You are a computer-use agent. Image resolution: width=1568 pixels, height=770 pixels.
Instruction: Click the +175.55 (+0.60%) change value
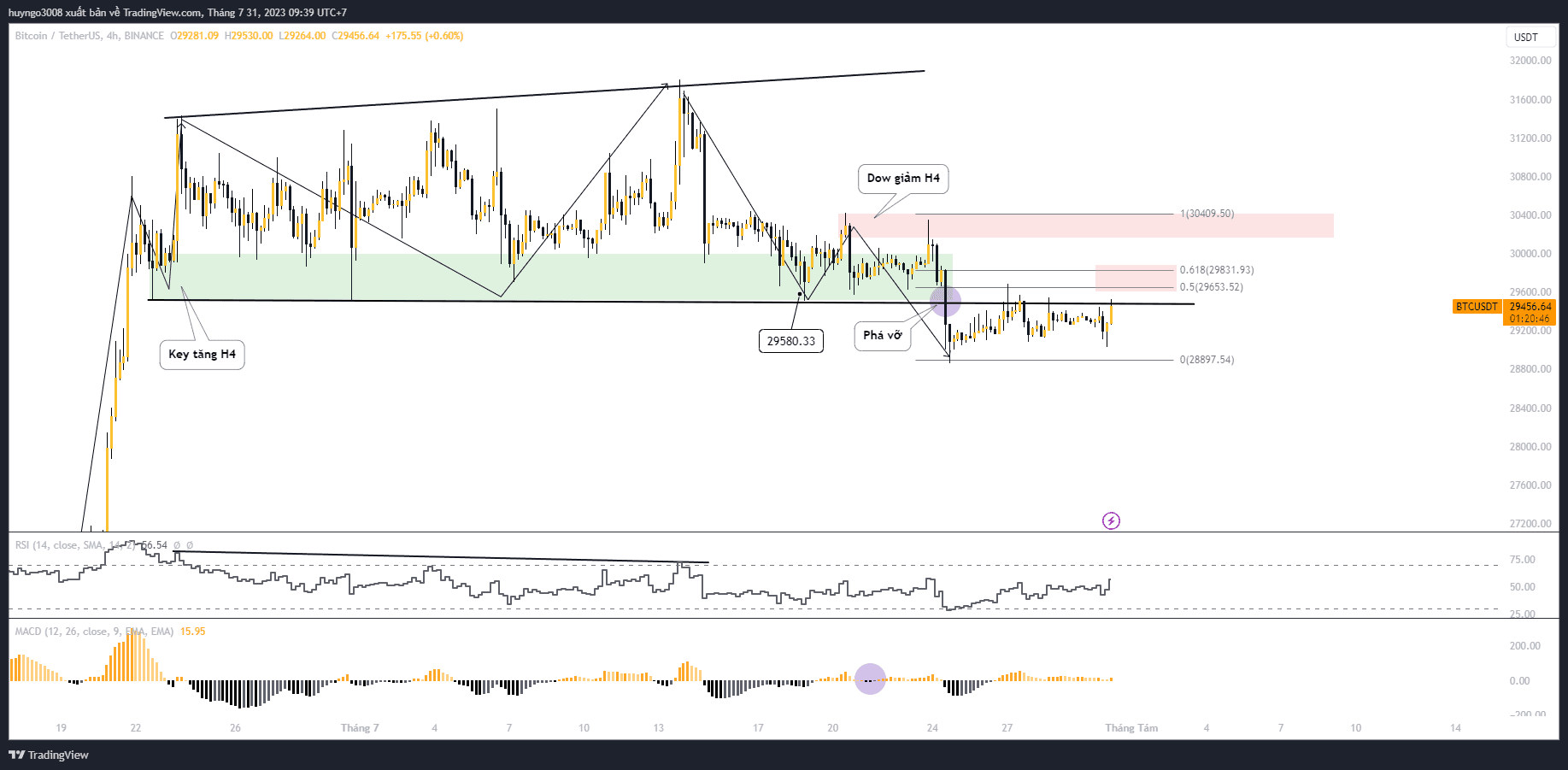tap(425, 36)
